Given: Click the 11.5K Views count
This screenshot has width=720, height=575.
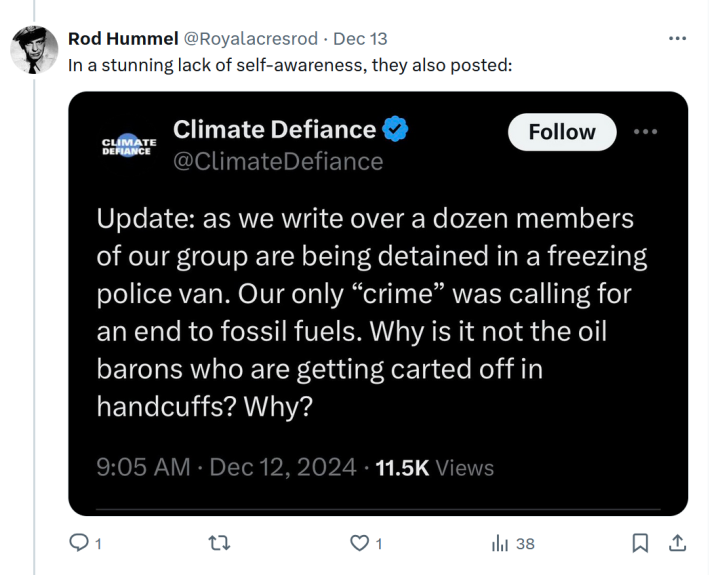Looking at the screenshot, I should pos(434,467).
